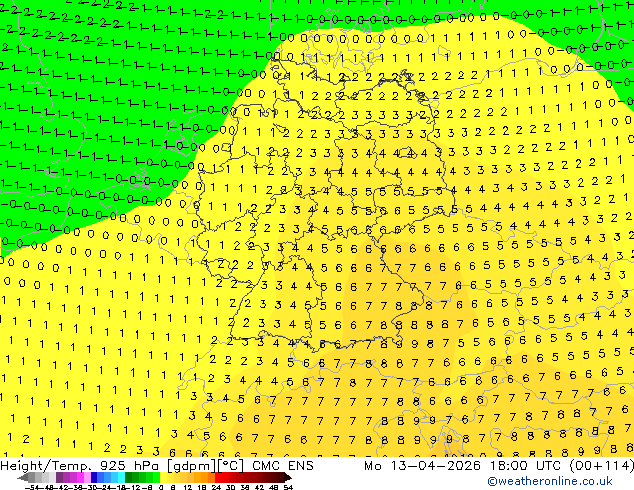Click the date '13-04-2026'
The image size is (634, 490).
pos(435,466)
